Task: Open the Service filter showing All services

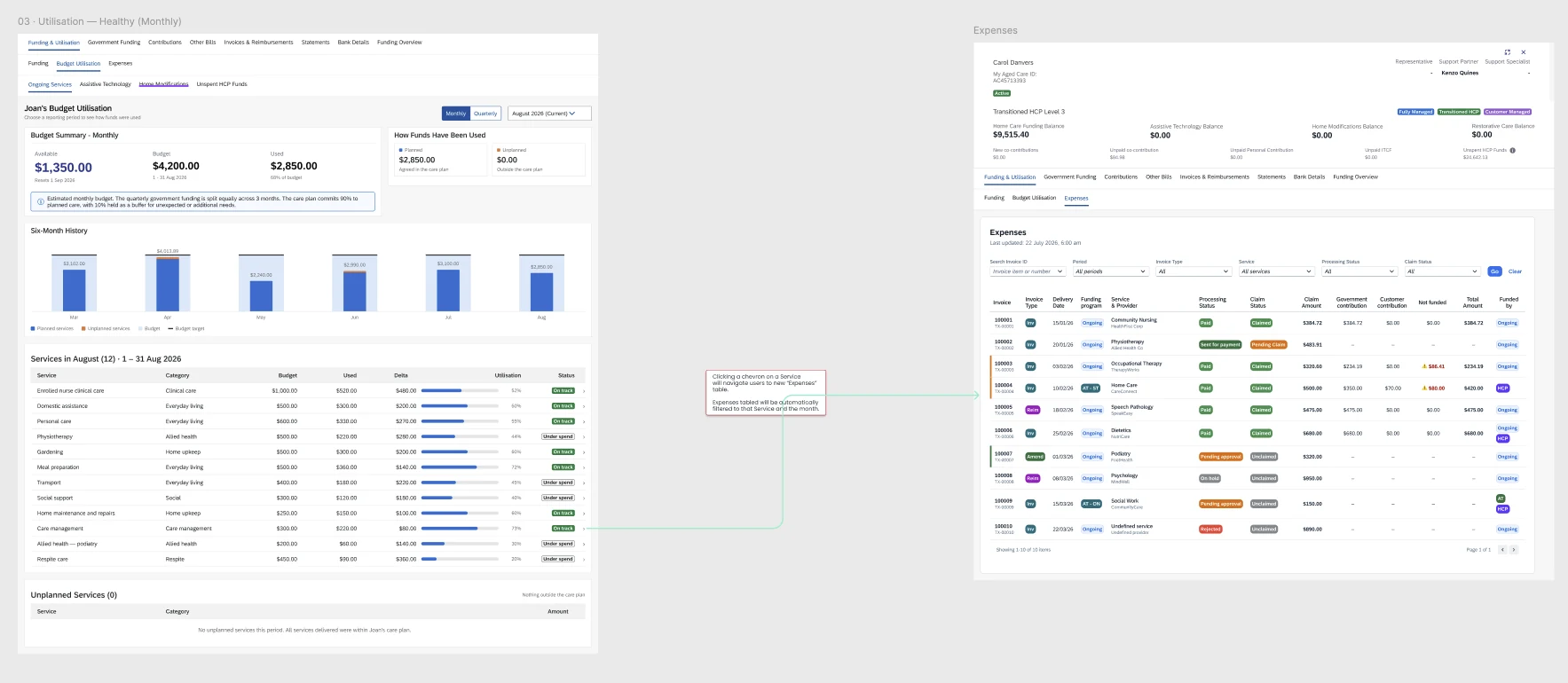Action: 1276,271
